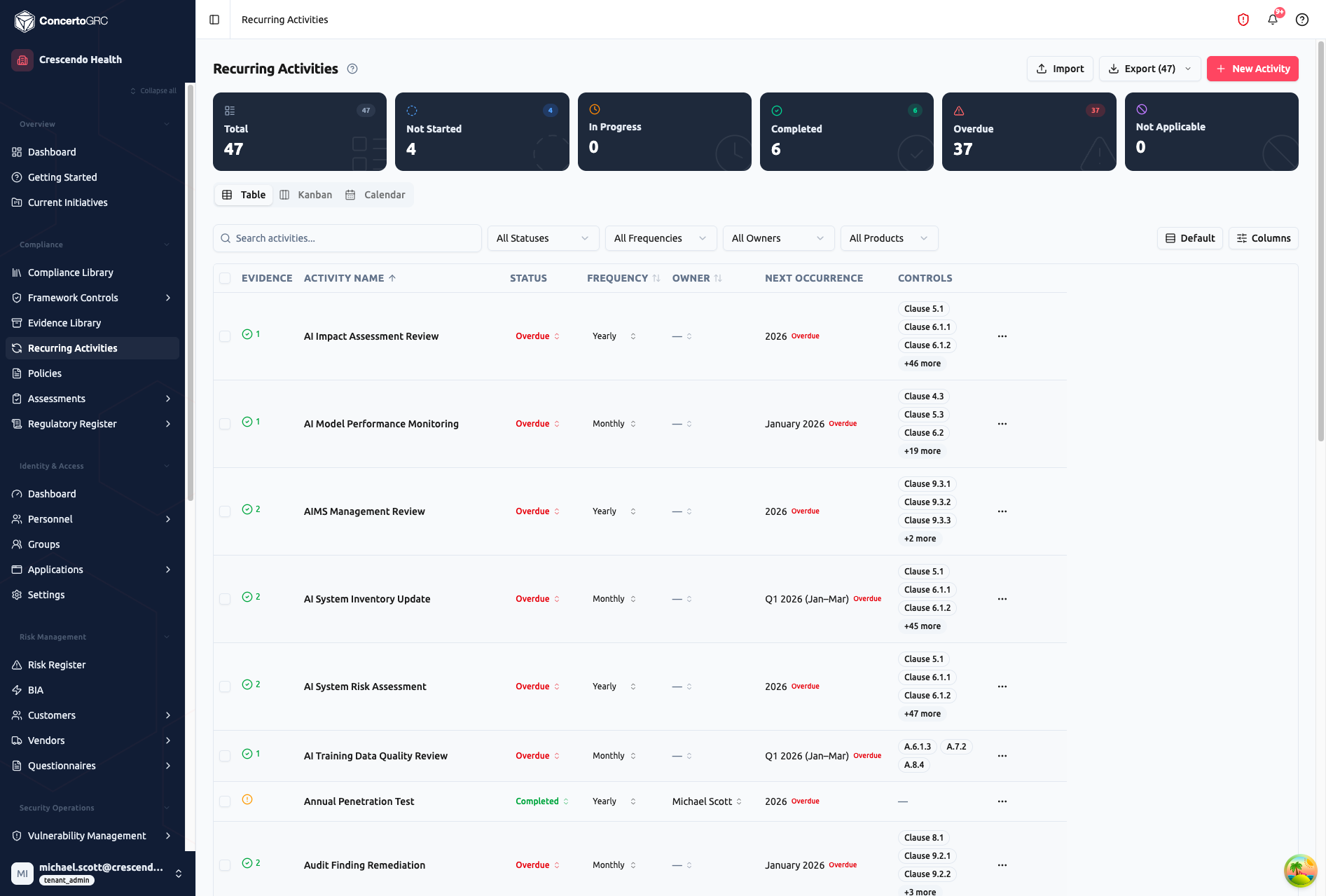Switch to the Table view tab

click(244, 195)
